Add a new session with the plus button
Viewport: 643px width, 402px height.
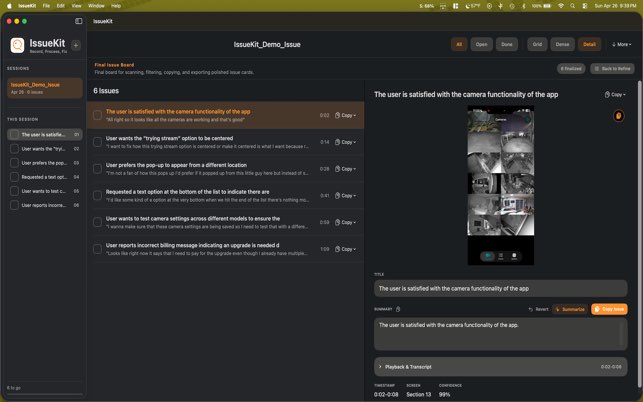[76, 45]
